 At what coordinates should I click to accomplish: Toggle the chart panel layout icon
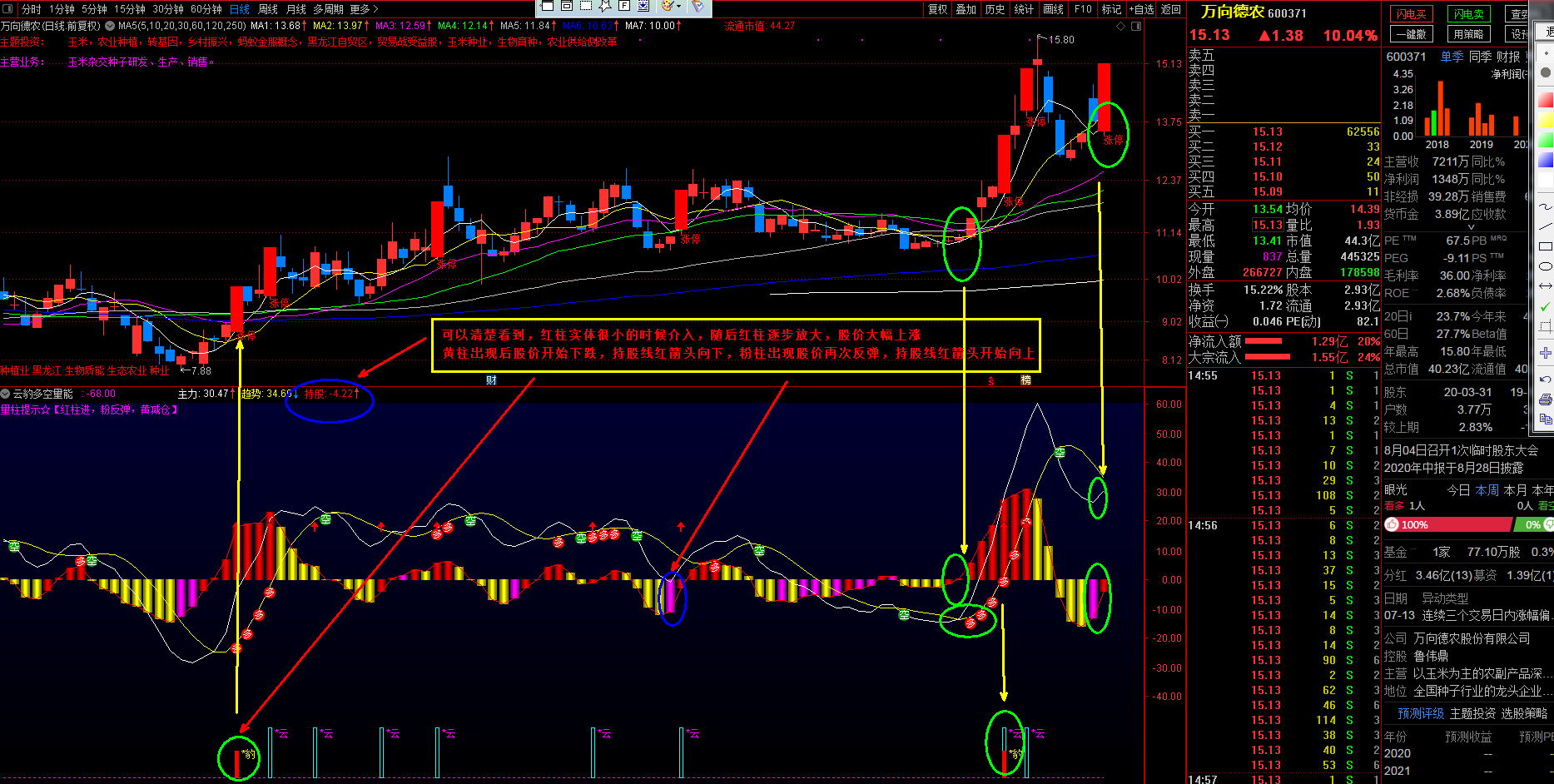click(1136, 27)
